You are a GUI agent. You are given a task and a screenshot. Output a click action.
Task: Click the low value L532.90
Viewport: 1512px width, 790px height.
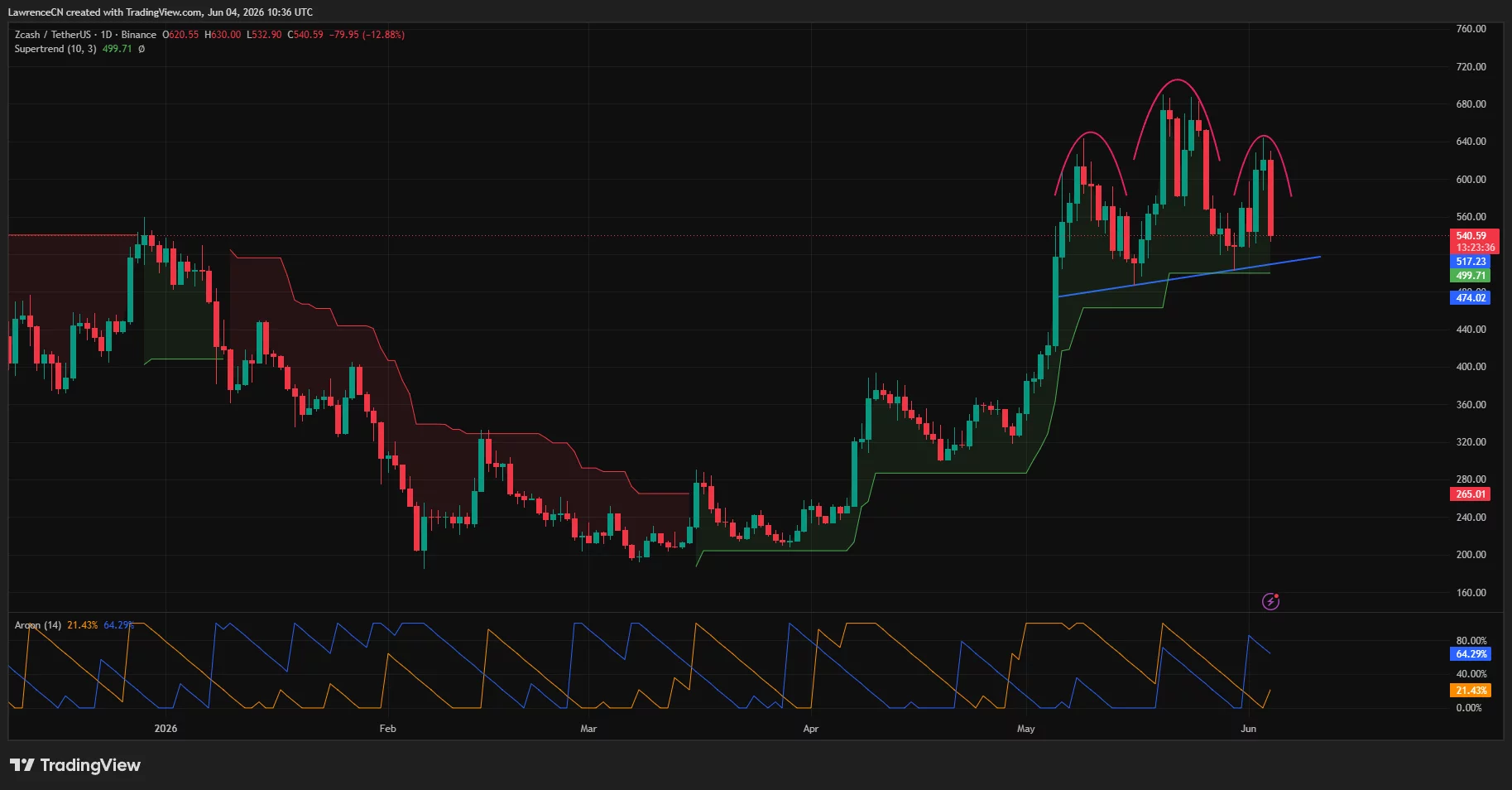pos(264,35)
